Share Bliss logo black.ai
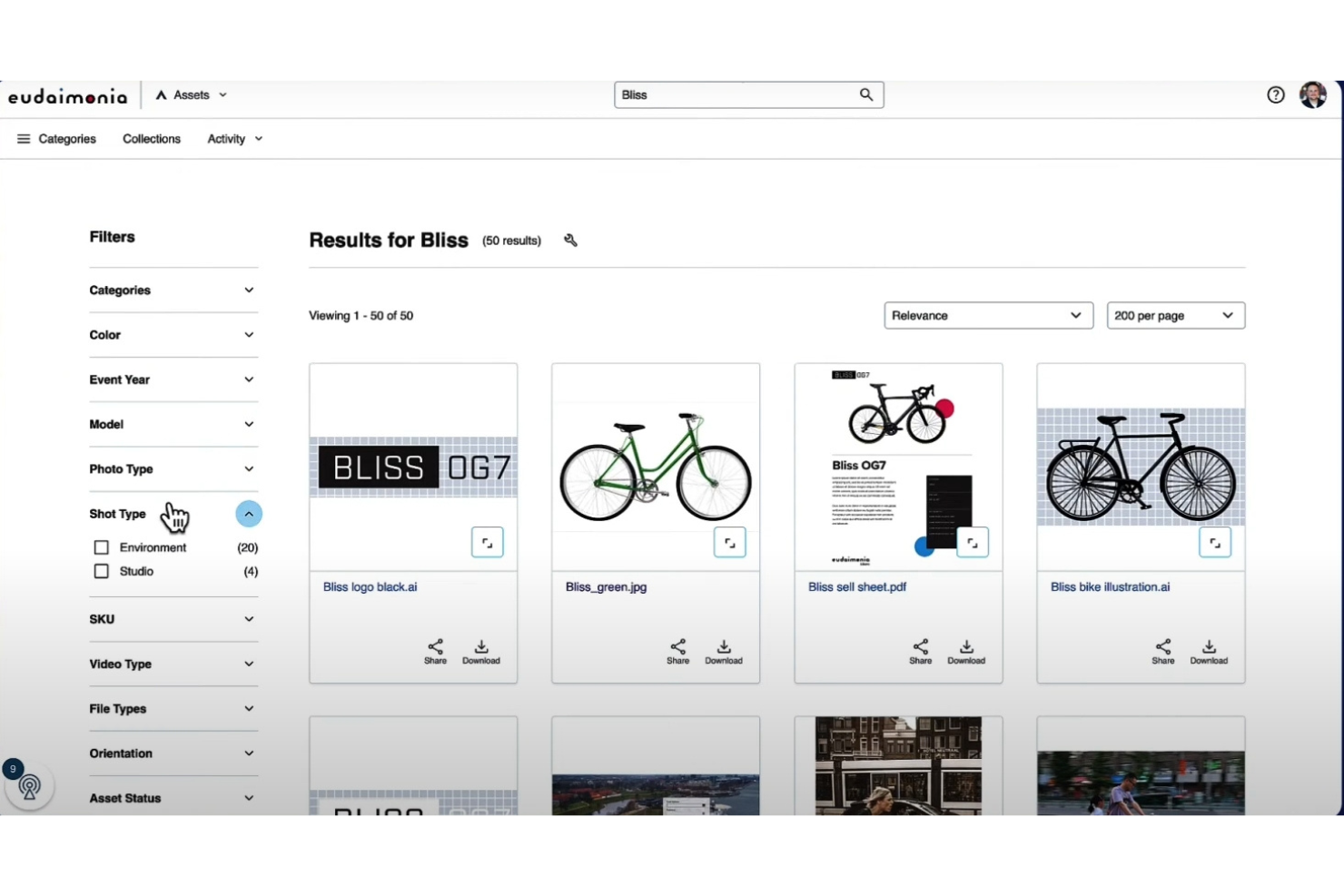Viewport: 1344px width, 896px height. pyautogui.click(x=436, y=652)
